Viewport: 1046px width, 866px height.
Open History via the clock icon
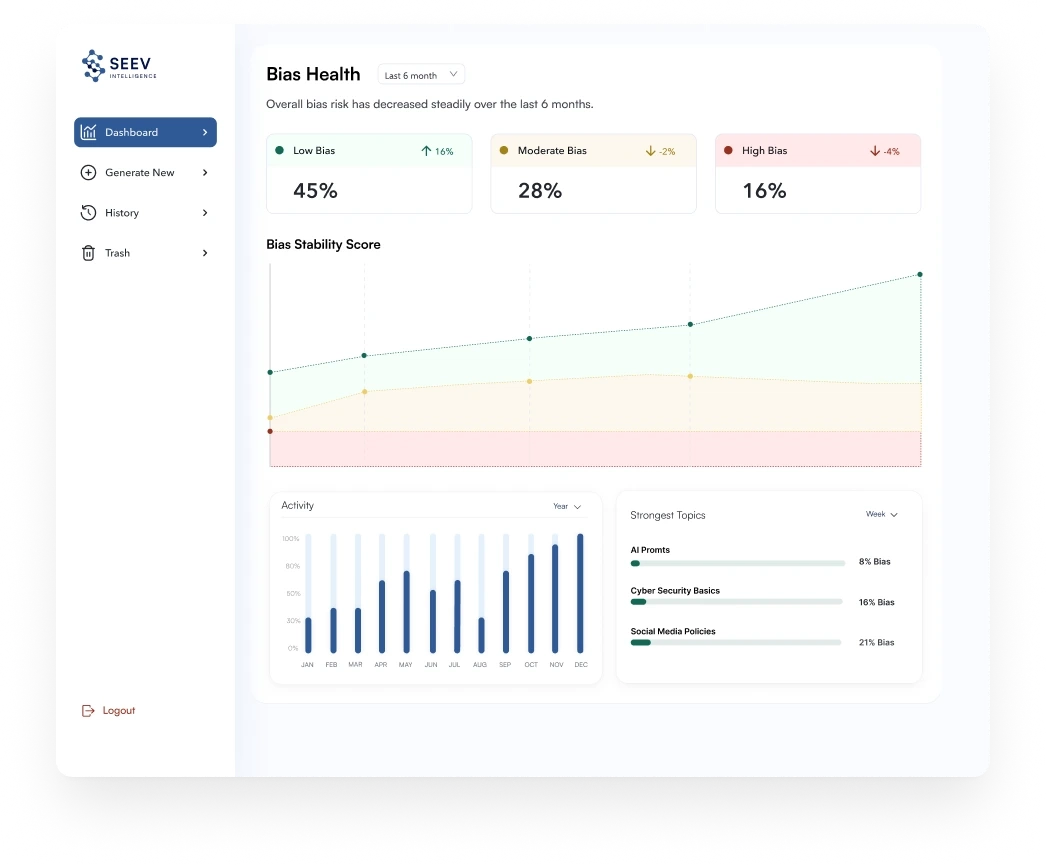pos(88,212)
